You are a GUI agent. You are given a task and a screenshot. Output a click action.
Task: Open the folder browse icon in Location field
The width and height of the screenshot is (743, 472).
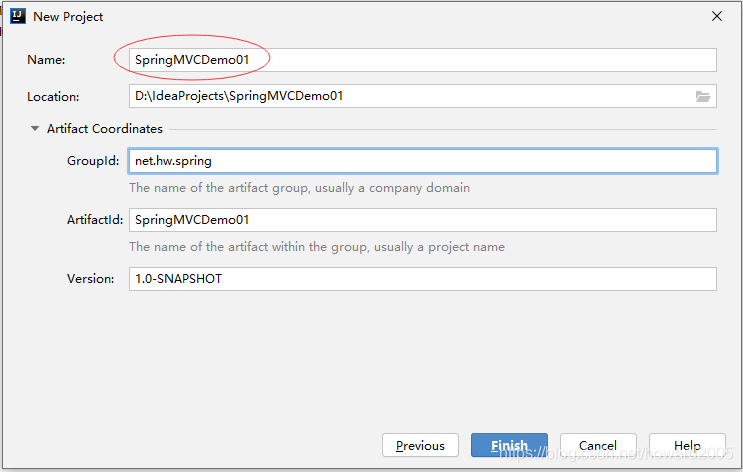click(703, 97)
